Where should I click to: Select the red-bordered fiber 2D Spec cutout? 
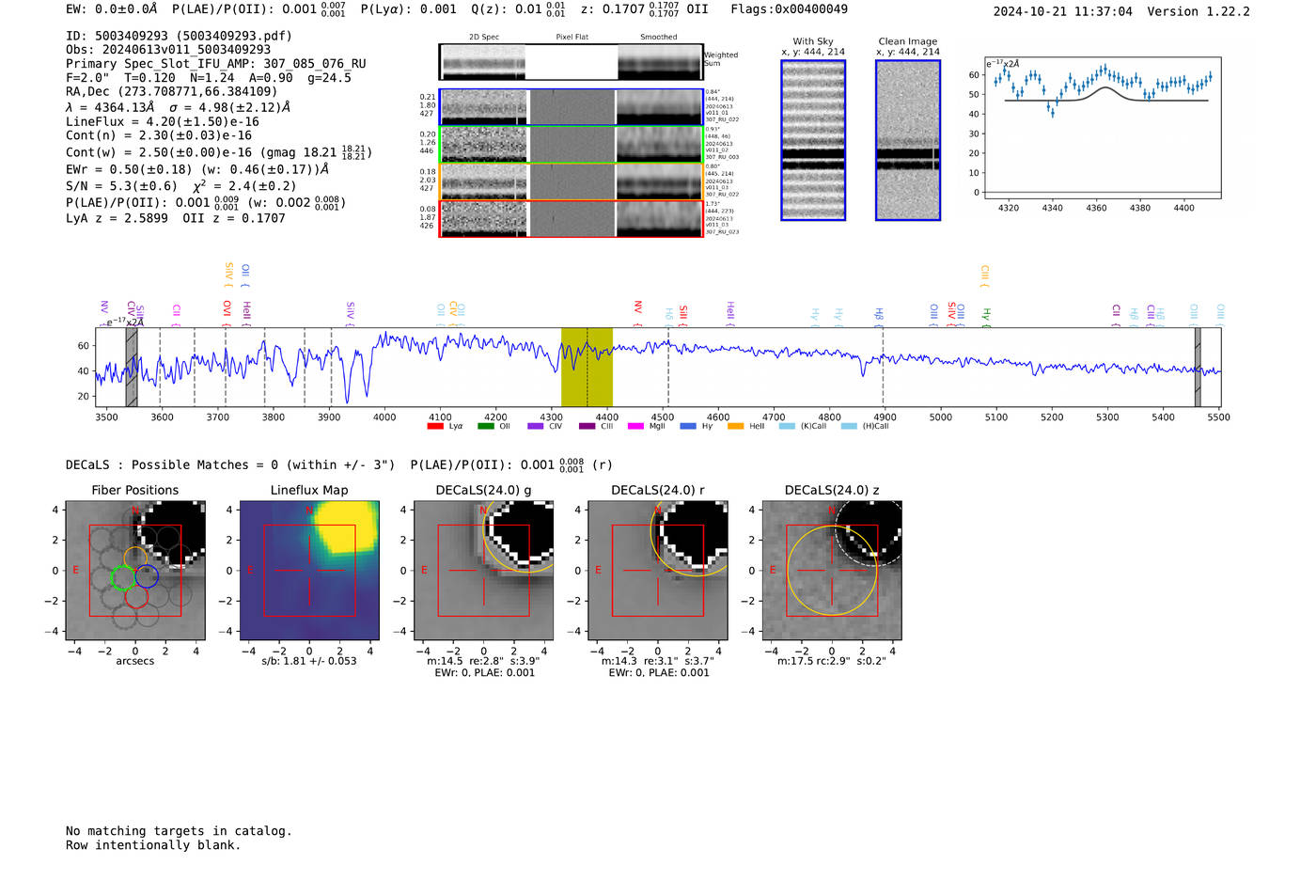click(x=483, y=218)
